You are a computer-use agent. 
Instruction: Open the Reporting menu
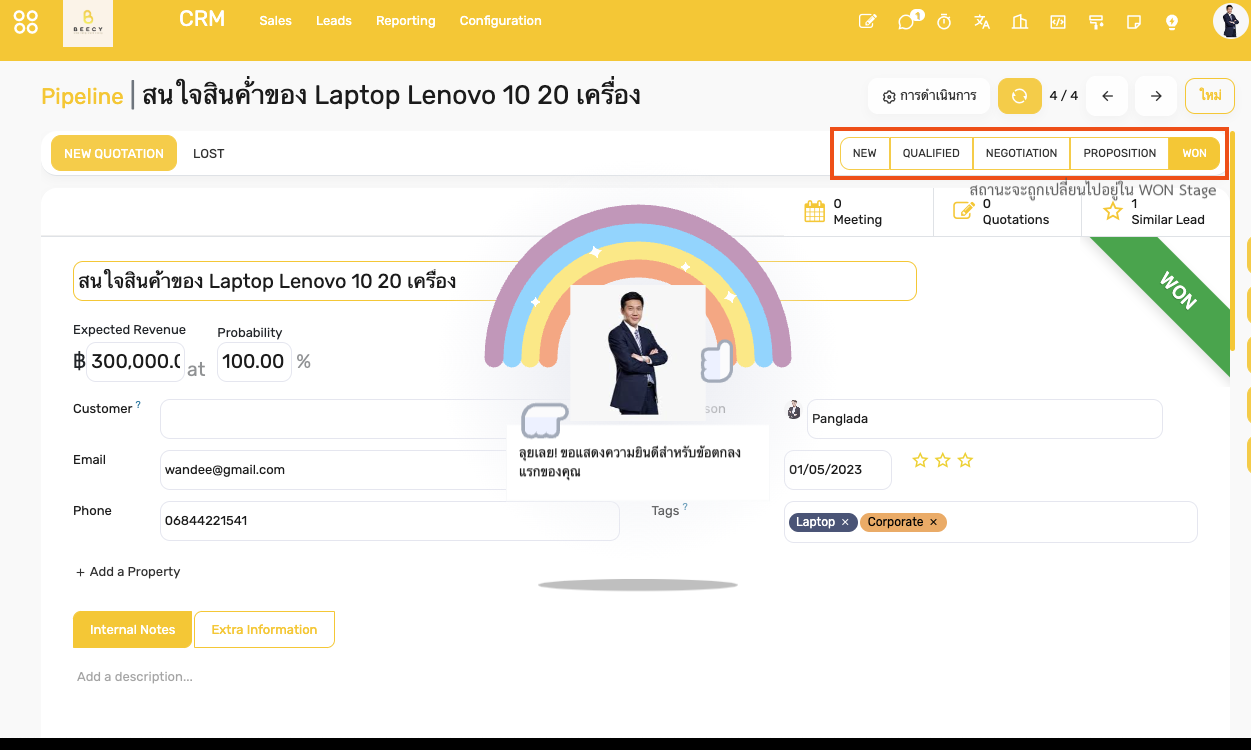point(406,21)
